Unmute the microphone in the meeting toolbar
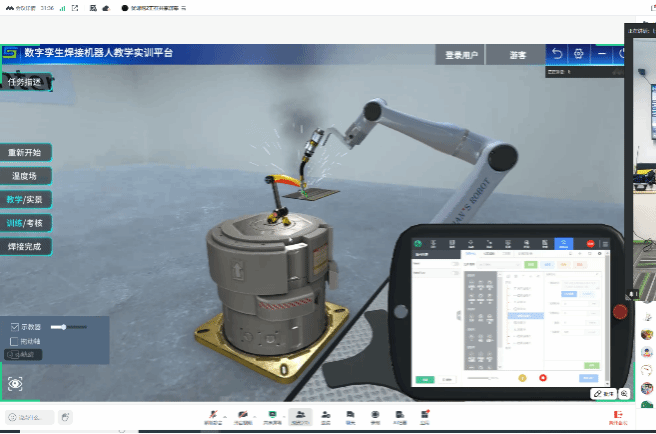The height and width of the screenshot is (434, 656). point(211,415)
